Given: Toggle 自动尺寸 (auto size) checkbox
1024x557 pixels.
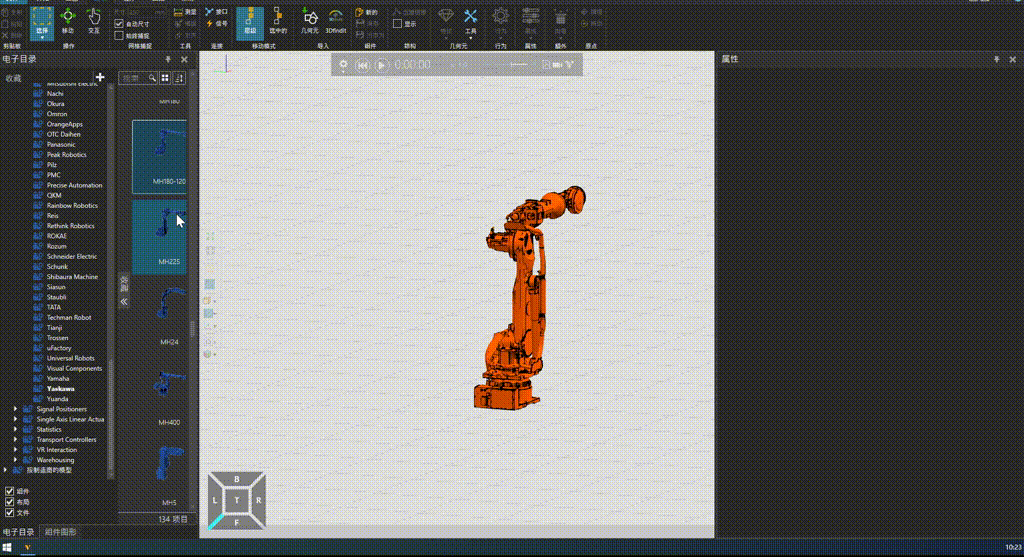Looking at the screenshot, I should pyautogui.click(x=119, y=24).
